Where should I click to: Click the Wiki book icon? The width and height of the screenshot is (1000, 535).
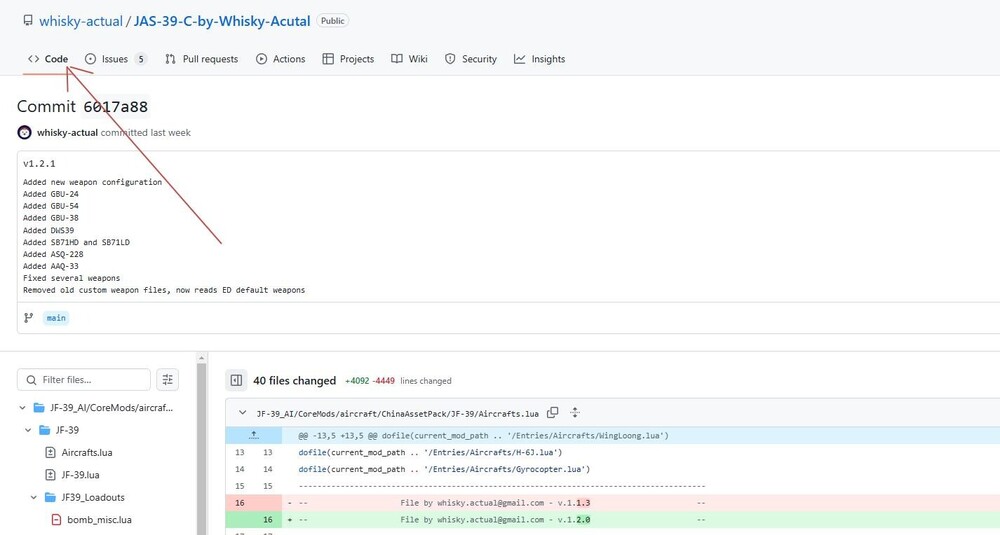pyautogui.click(x=397, y=59)
